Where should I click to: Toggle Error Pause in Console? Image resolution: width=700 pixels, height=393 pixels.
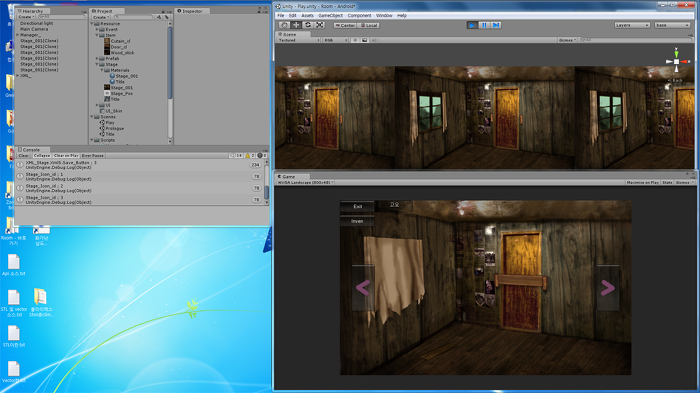click(x=92, y=155)
